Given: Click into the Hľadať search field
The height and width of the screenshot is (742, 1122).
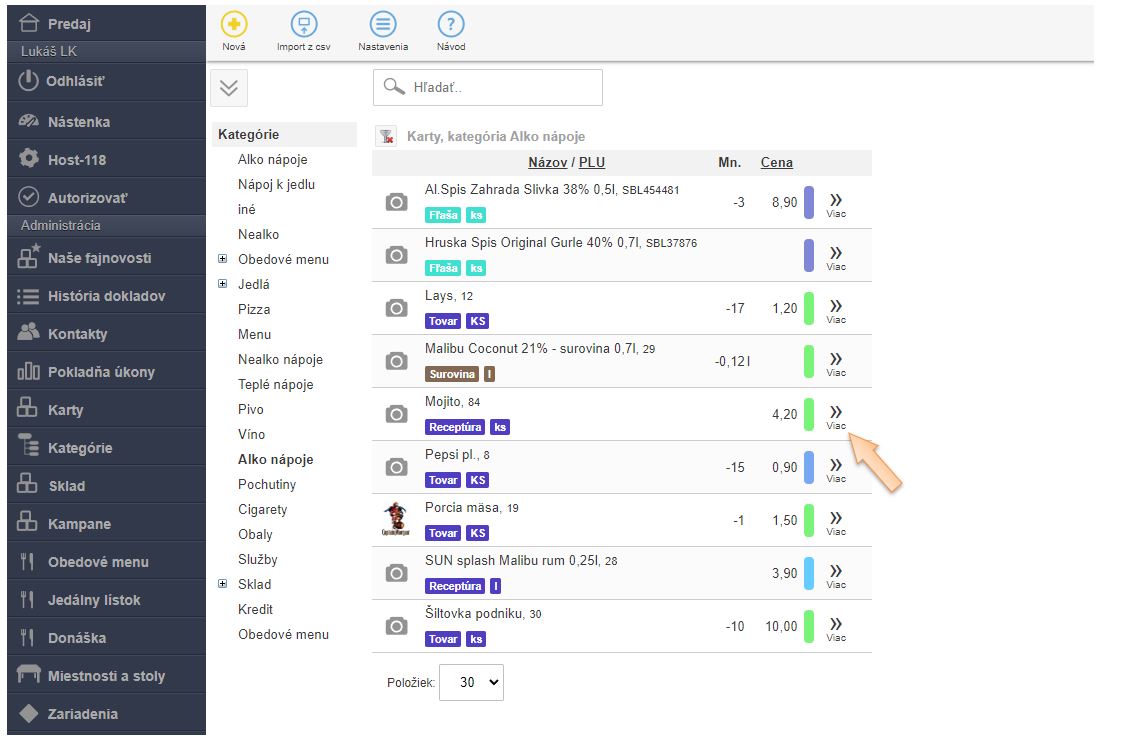Looking at the screenshot, I should [500, 88].
